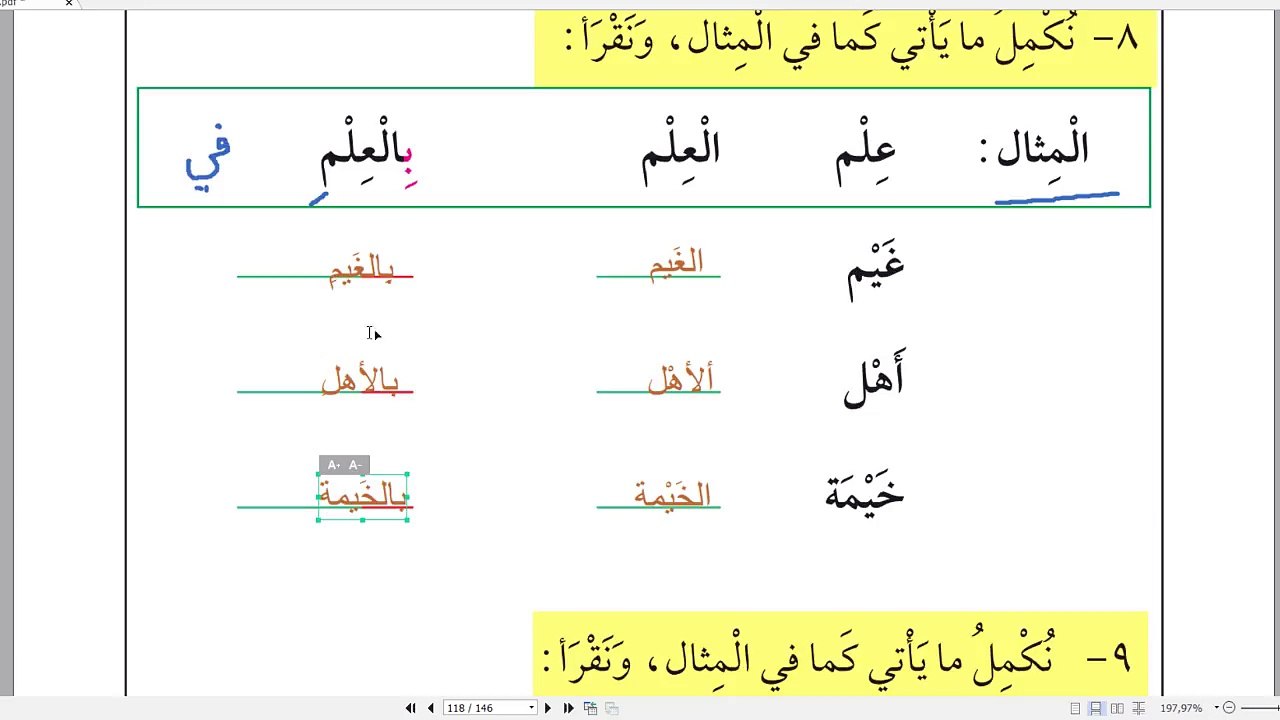Decrease font size with A- button
The height and width of the screenshot is (720, 1280).
[355, 465]
